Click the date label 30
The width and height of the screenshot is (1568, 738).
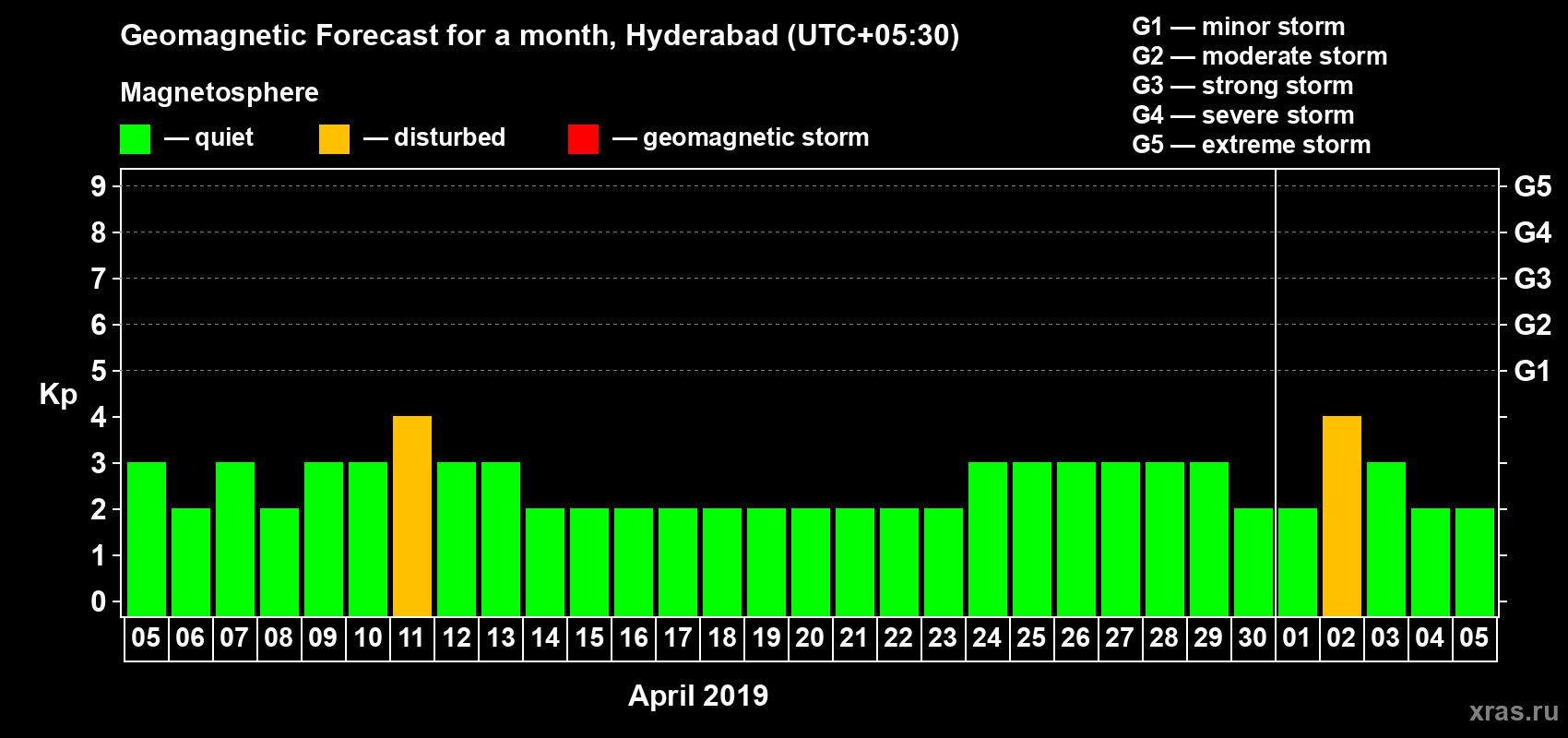click(1253, 637)
